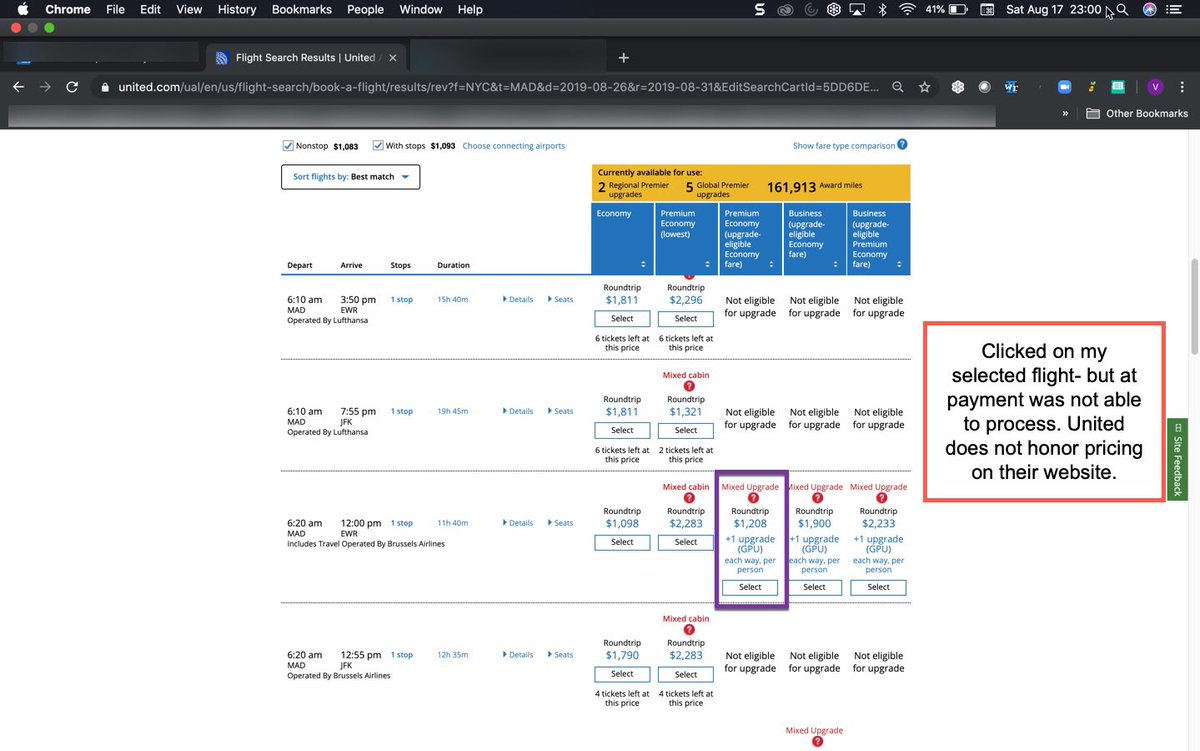Expand Details for the 7:55 pm JFK flight

coord(518,411)
